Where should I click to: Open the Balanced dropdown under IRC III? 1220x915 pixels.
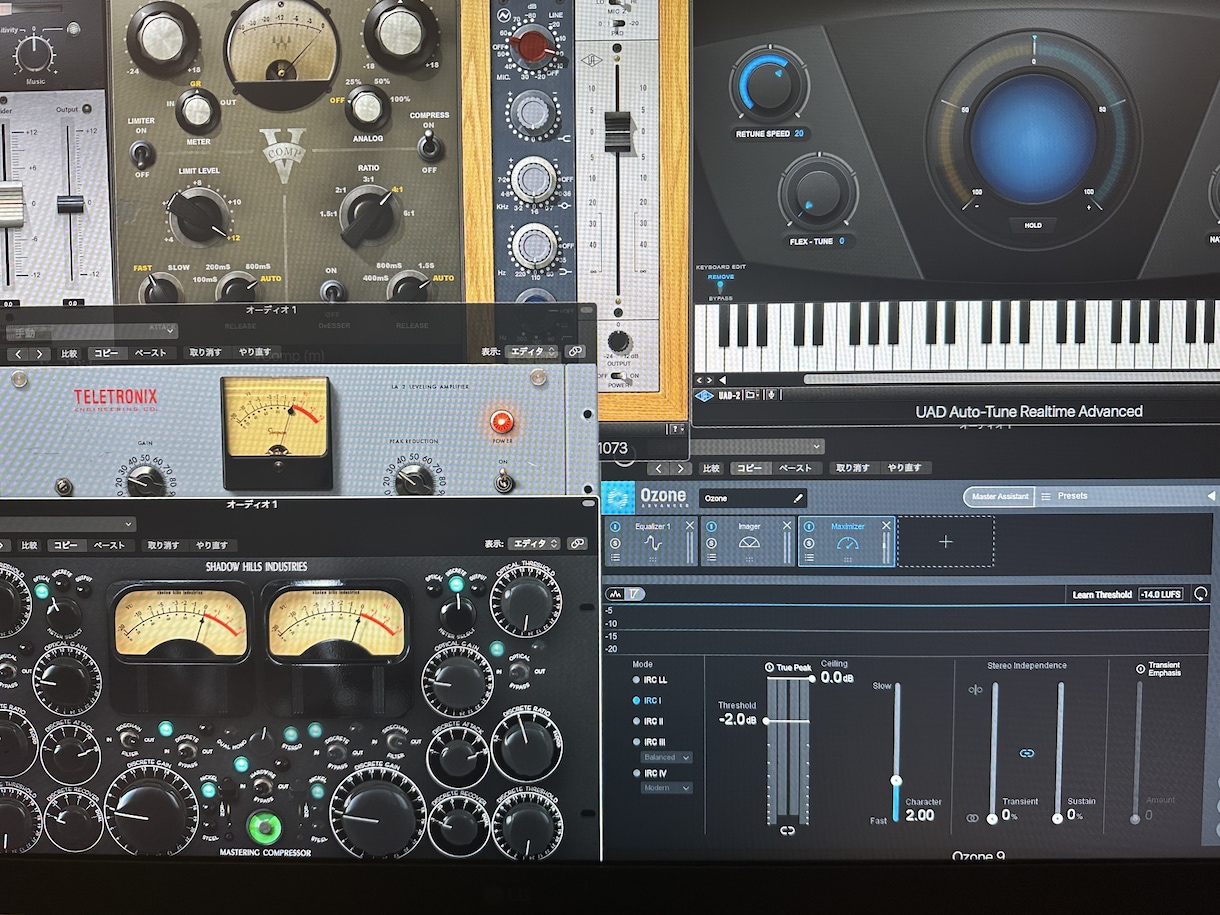click(667, 757)
